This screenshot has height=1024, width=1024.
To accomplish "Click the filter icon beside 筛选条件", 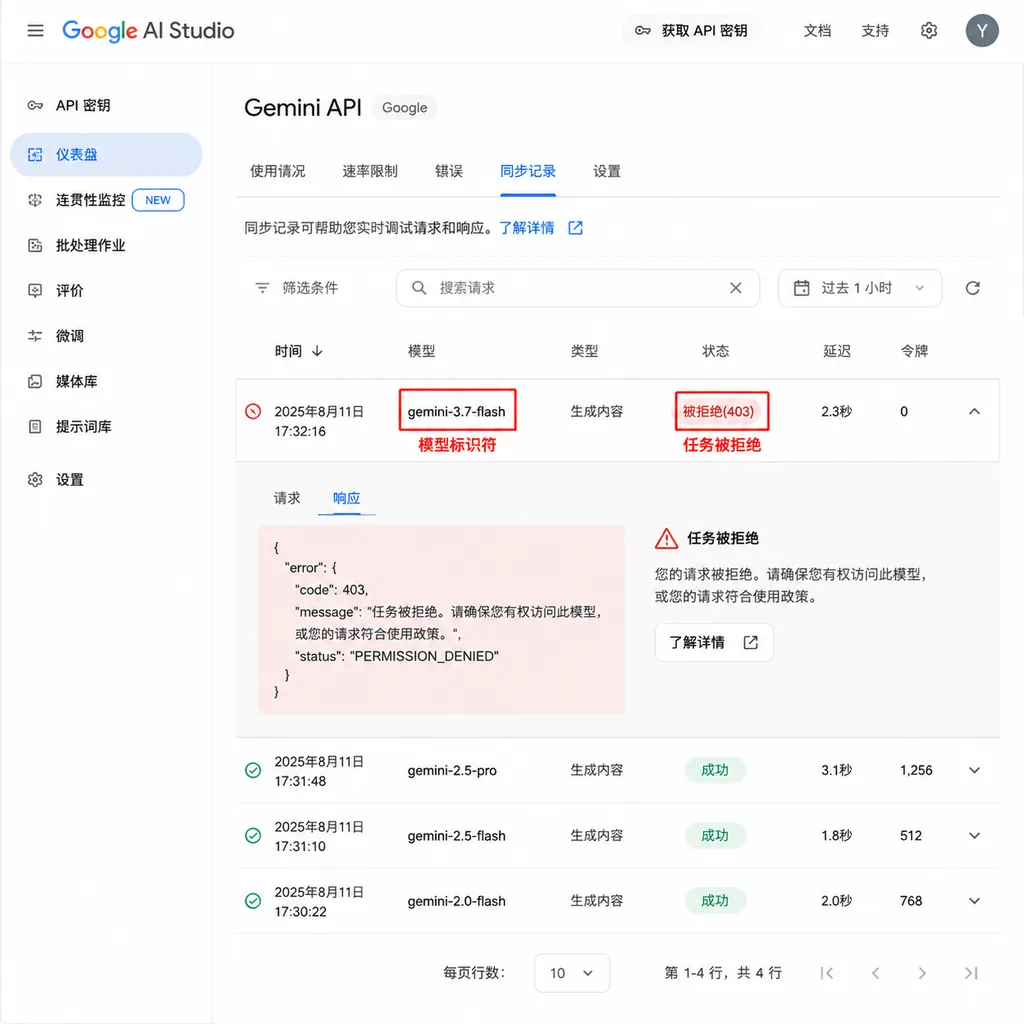I will pyautogui.click(x=263, y=288).
